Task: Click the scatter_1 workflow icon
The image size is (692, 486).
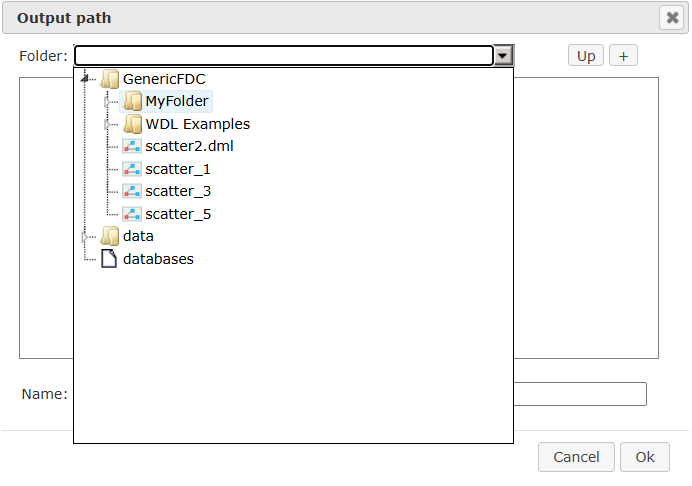Action: tap(132, 169)
